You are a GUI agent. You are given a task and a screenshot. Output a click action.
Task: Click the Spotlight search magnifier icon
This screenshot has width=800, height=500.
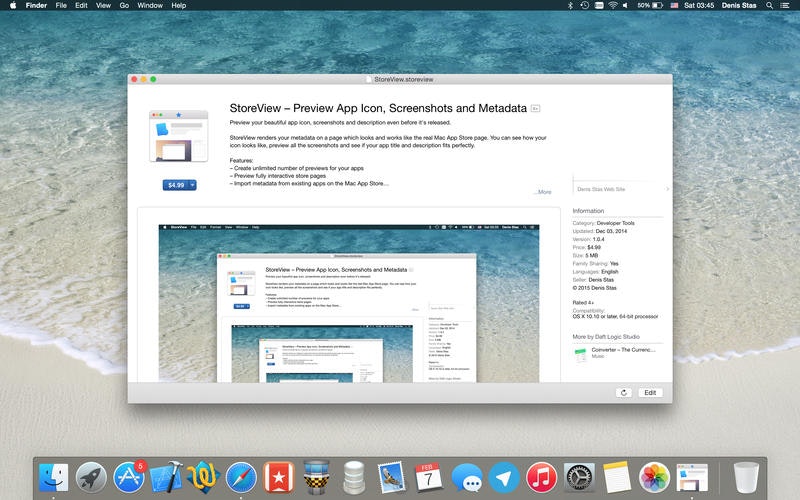click(x=769, y=6)
